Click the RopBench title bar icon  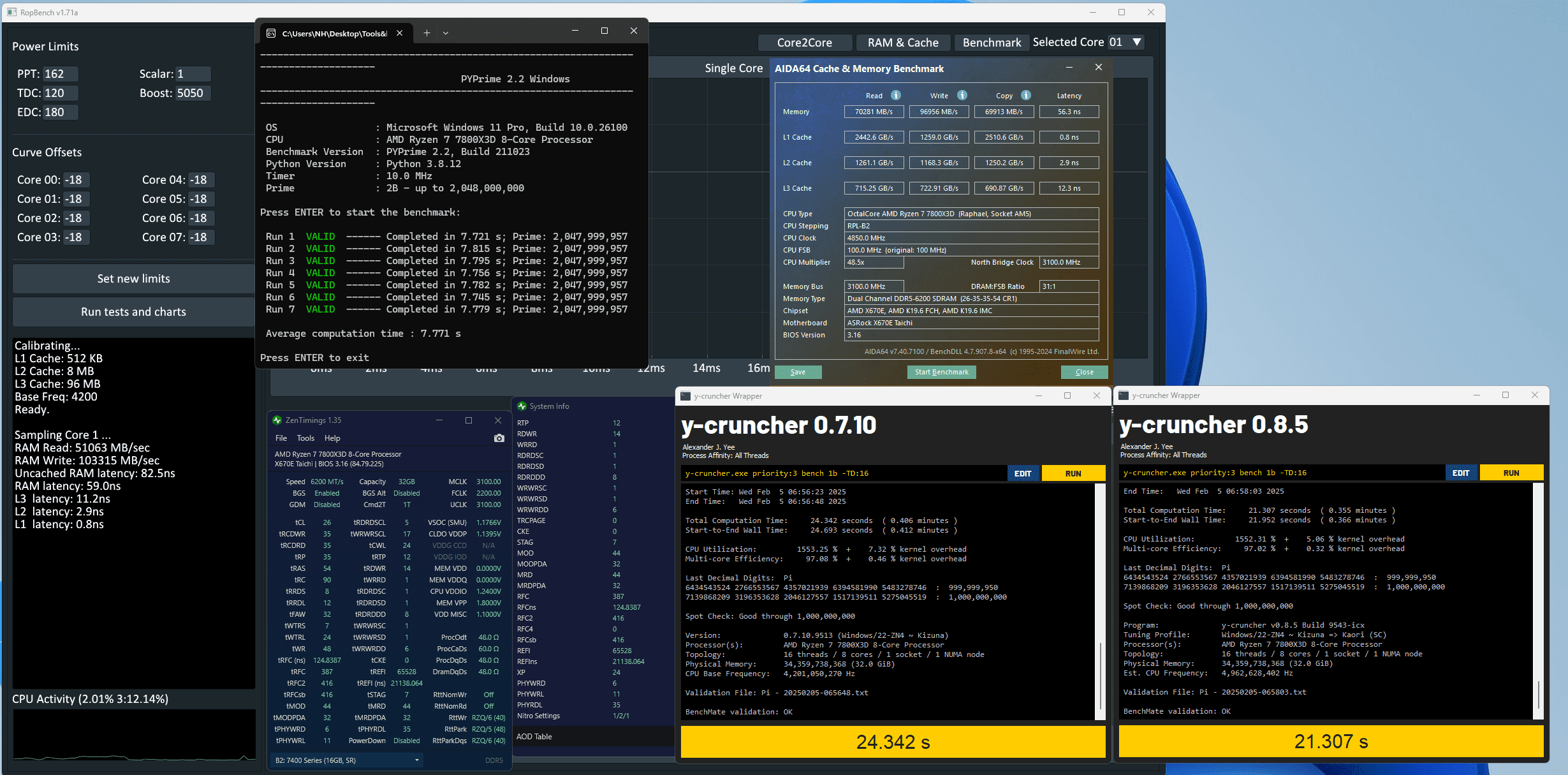tap(11, 12)
